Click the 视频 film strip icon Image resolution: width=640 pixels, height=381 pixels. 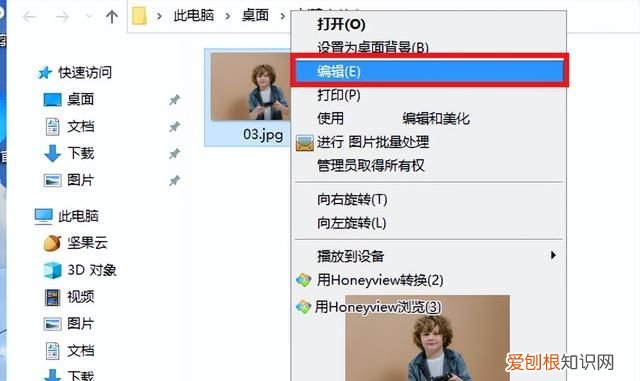52,297
